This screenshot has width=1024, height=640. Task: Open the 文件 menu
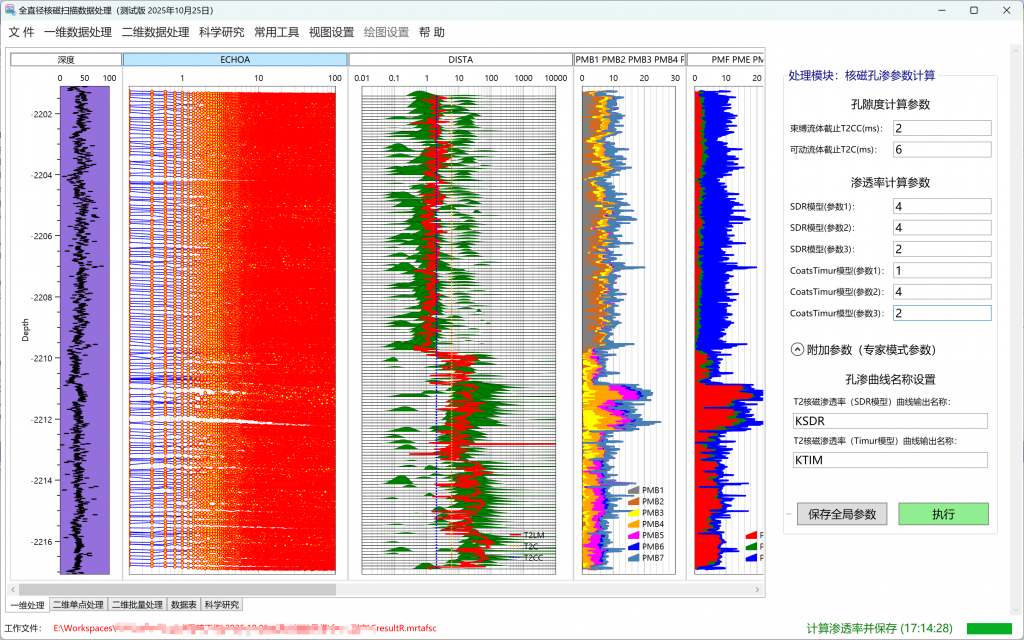point(21,32)
